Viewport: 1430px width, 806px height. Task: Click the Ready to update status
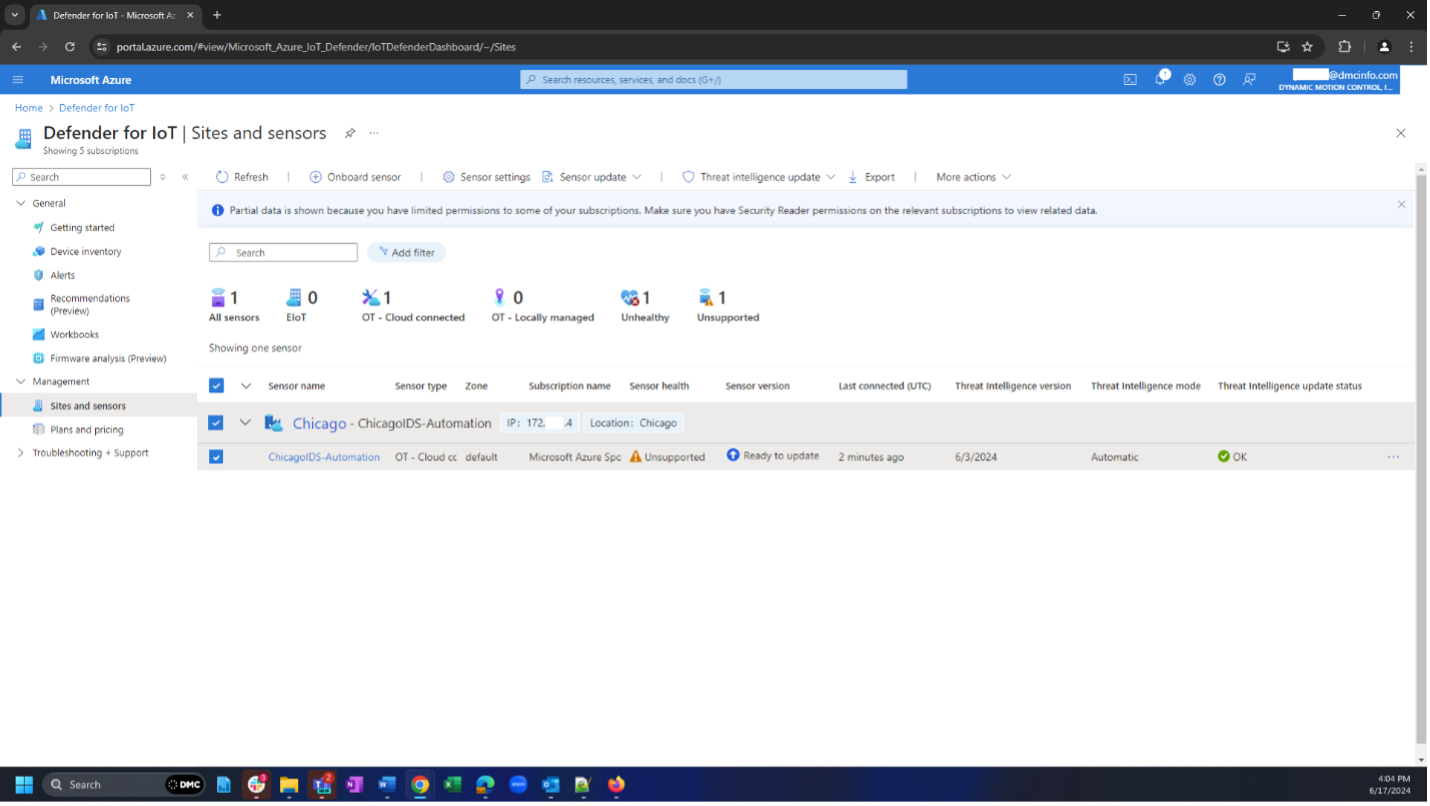(x=772, y=456)
